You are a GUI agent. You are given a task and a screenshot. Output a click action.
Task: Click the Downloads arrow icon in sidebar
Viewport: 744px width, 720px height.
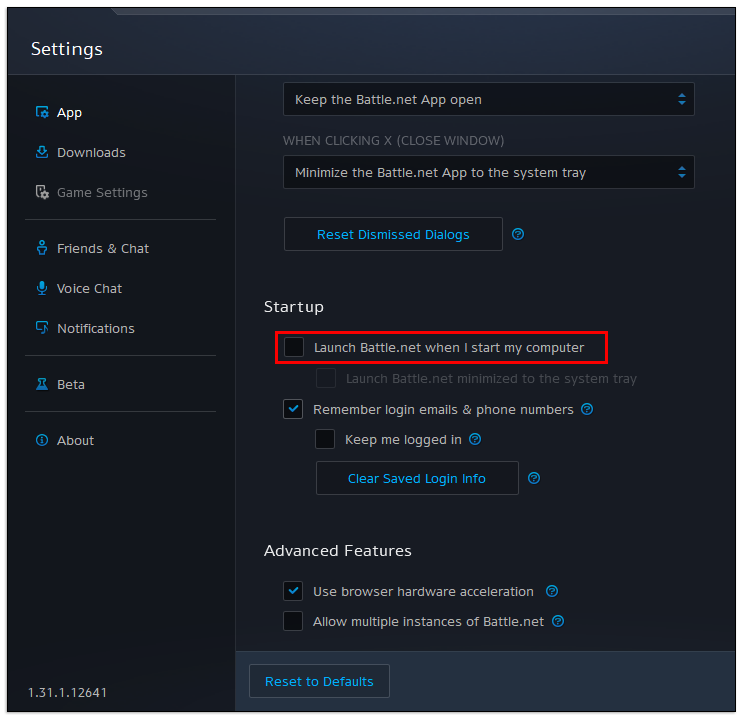click(42, 152)
